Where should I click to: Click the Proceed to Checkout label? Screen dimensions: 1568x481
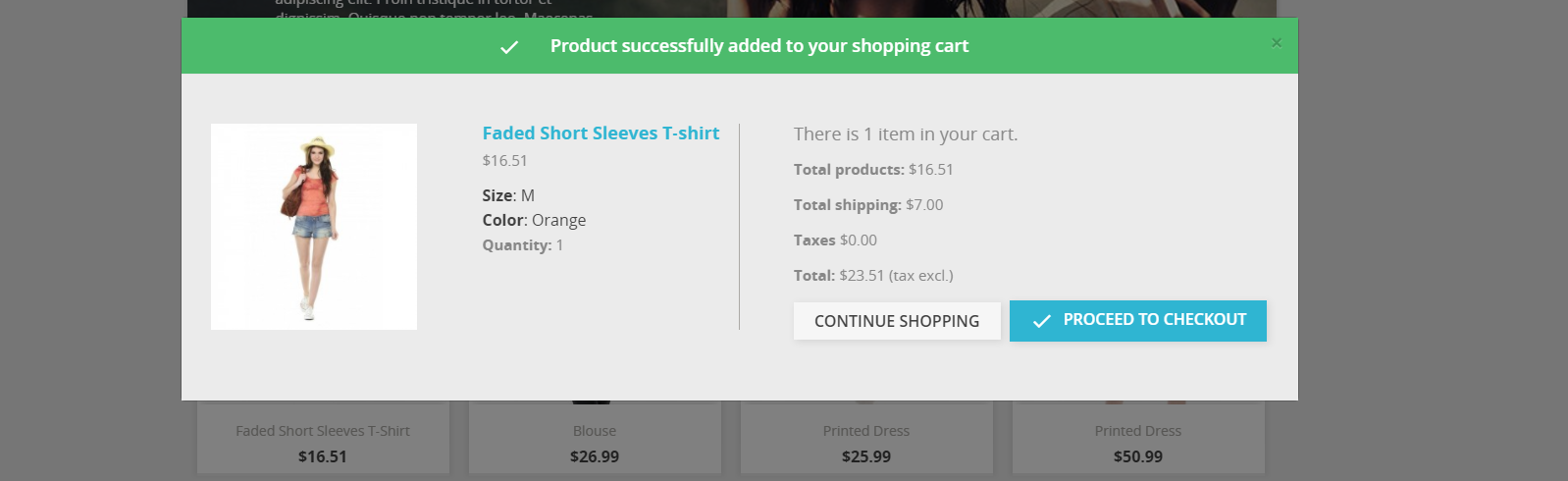click(1154, 320)
